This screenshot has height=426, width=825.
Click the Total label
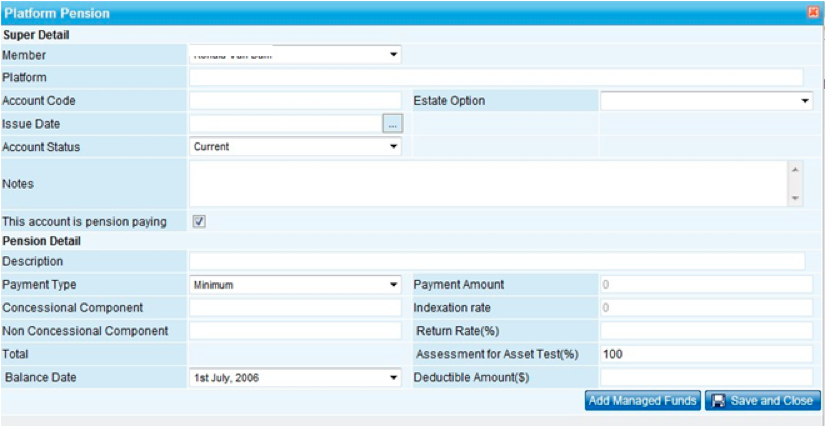[15, 354]
